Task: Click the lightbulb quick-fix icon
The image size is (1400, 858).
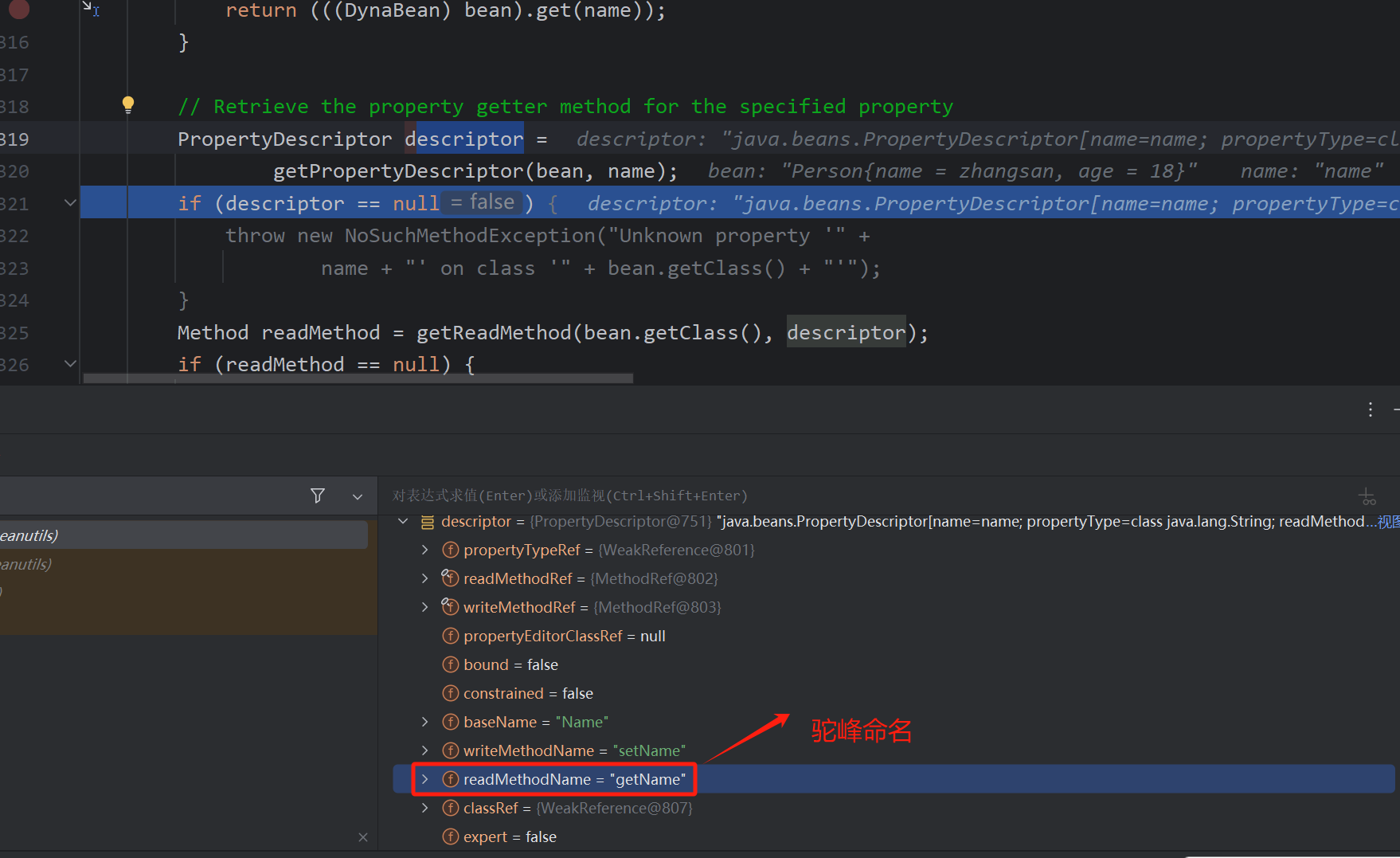Action: [128, 104]
